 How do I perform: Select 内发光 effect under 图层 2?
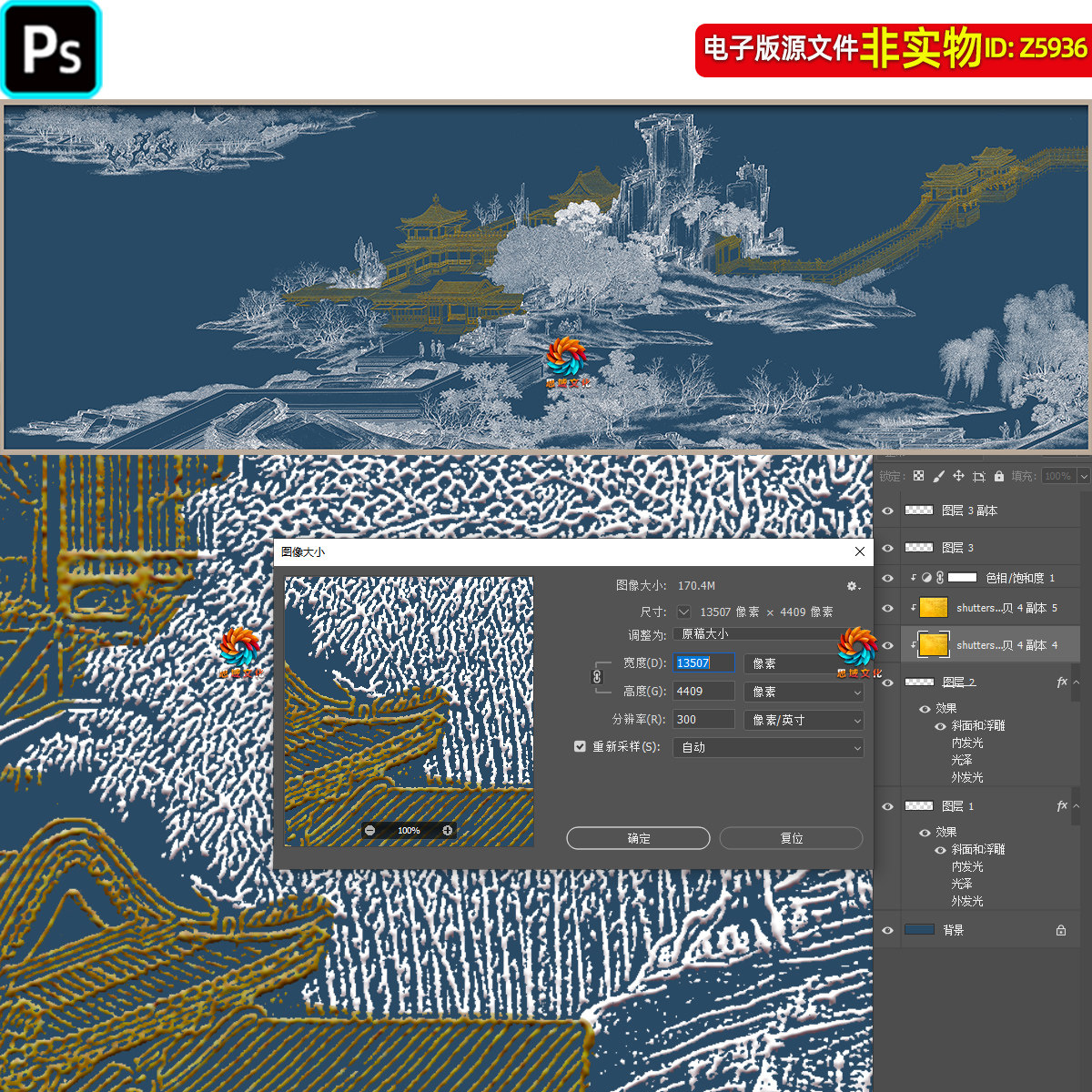[967, 743]
